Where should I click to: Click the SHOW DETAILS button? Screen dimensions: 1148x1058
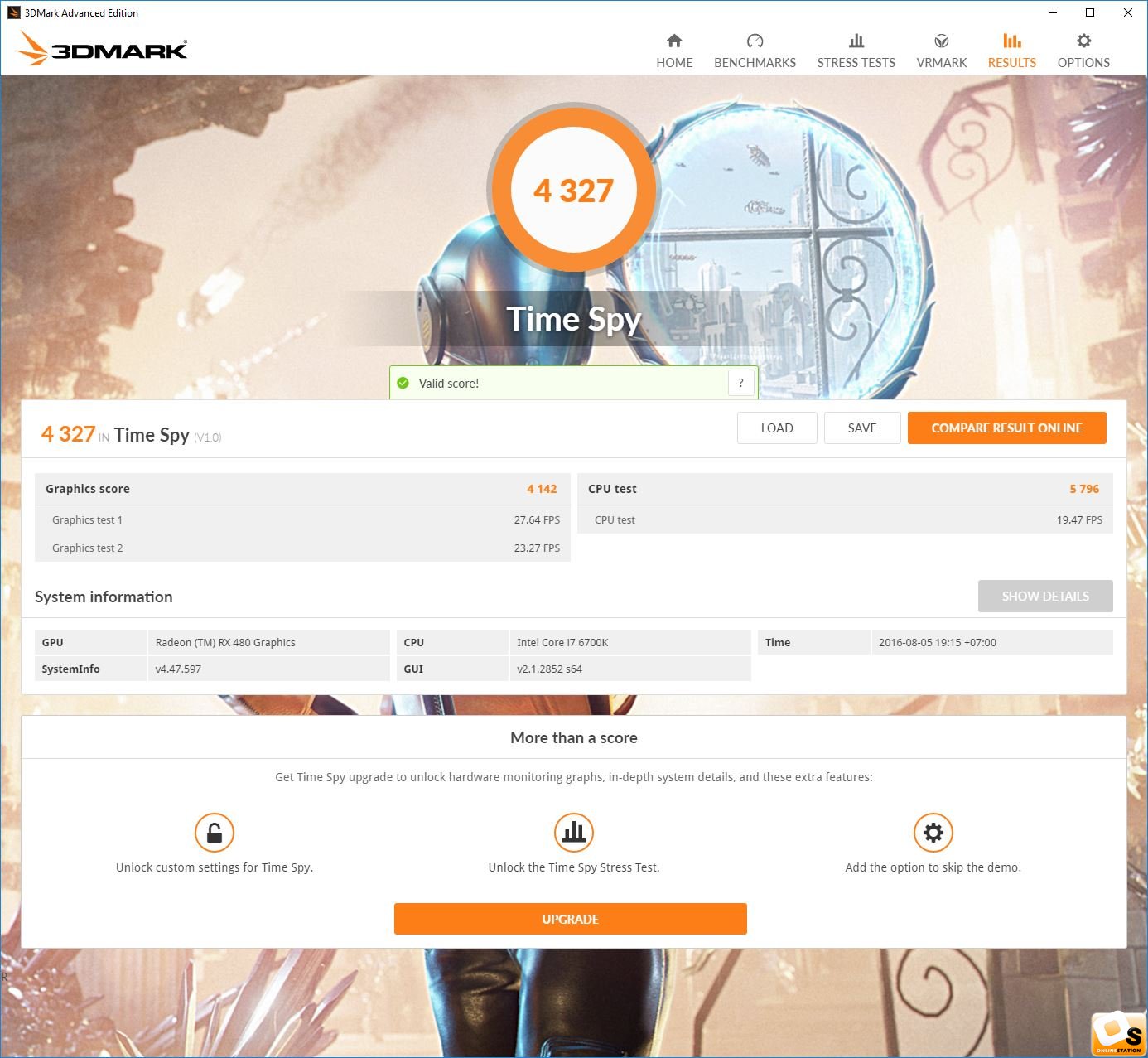pos(1045,596)
